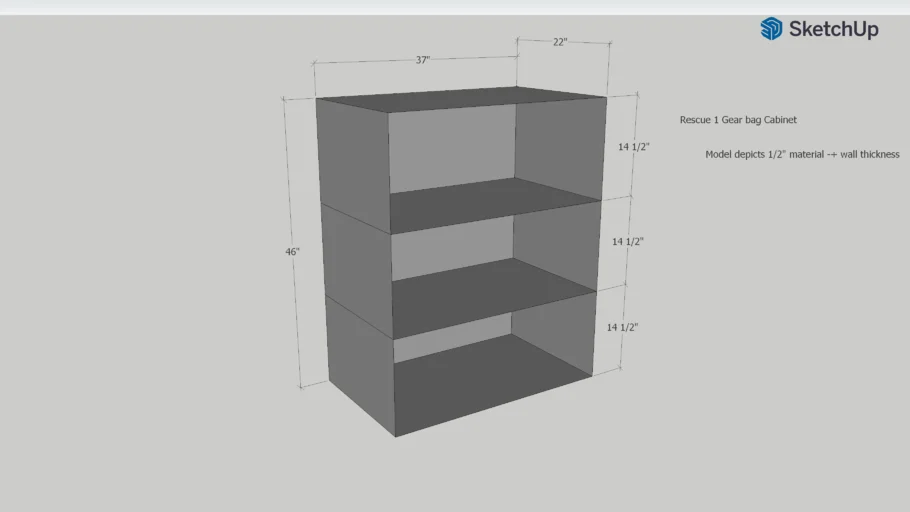Select the 22" depth dimension label
This screenshot has height=512, width=910.
tap(559, 42)
